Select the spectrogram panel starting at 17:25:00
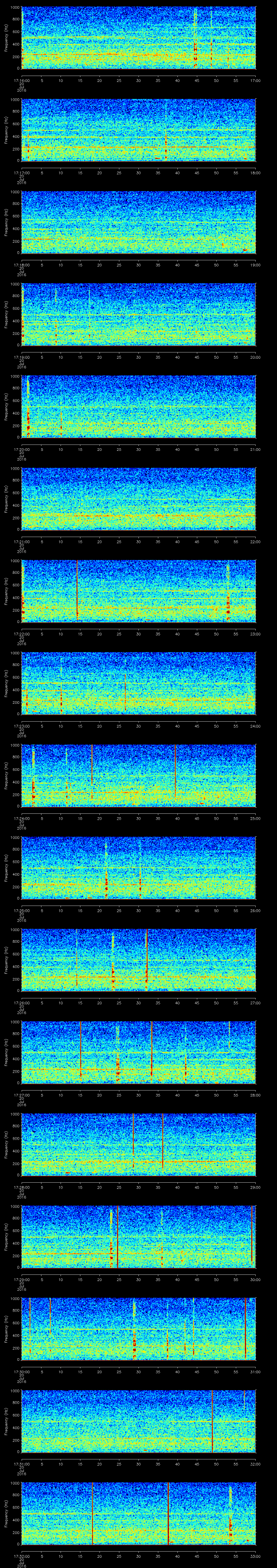 tap(139, 868)
